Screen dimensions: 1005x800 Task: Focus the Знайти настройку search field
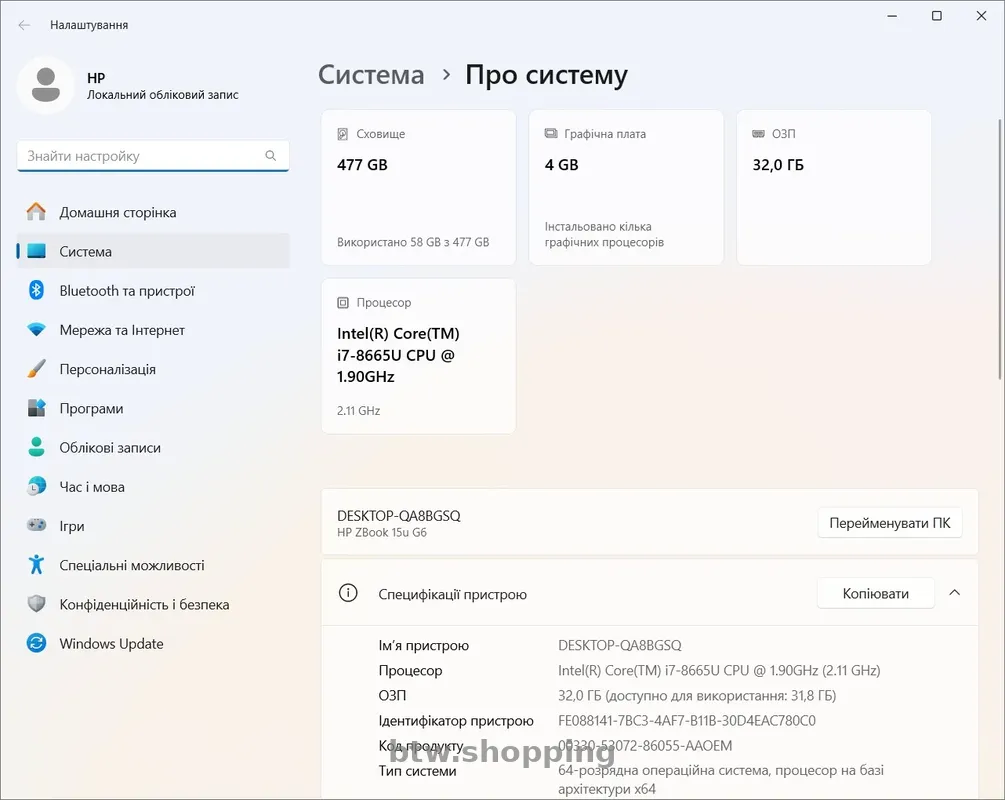[140, 156]
